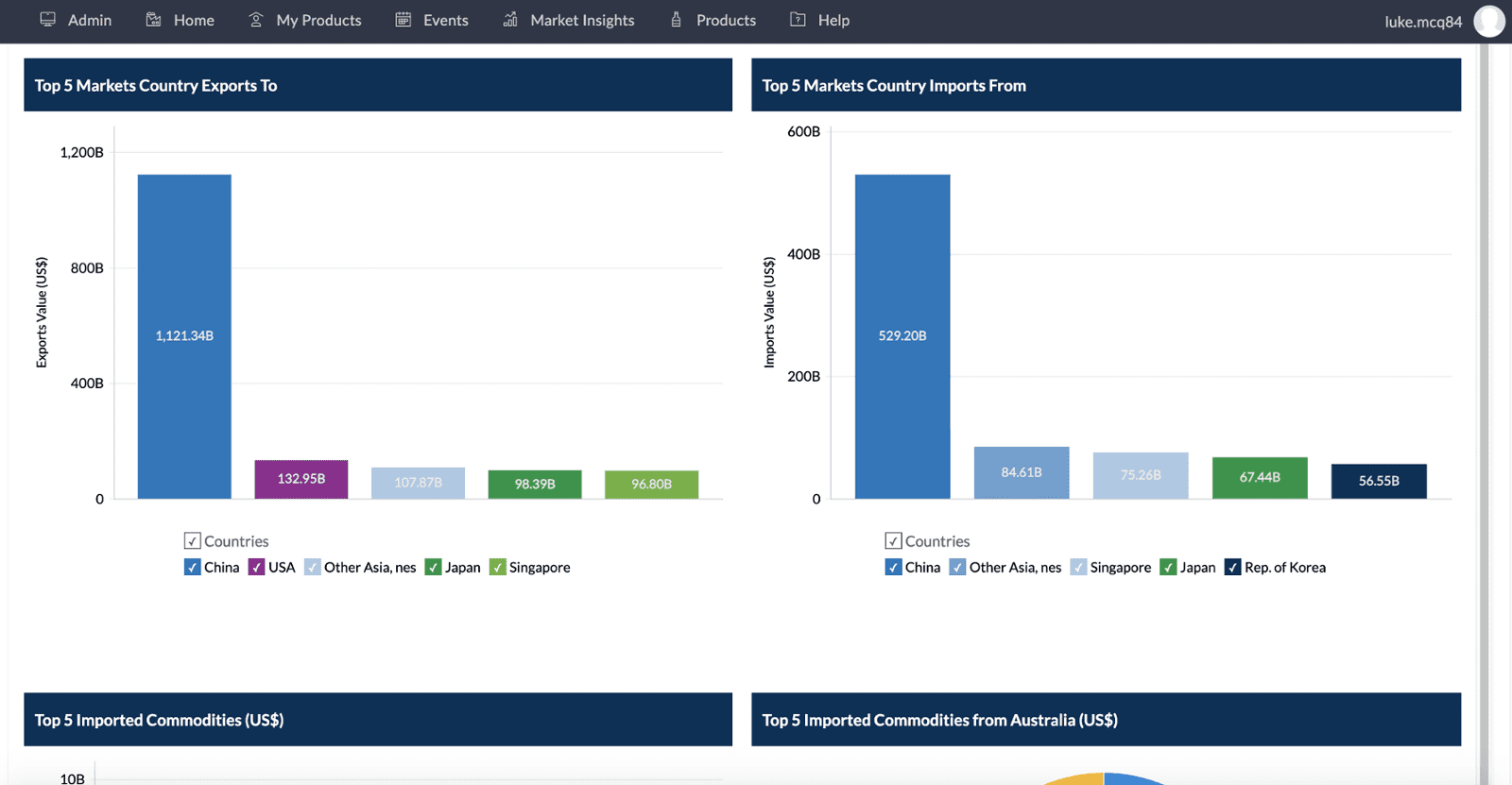
Task: Select the 75.26B Singapore imports bar
Action: pyautogui.click(x=1141, y=475)
